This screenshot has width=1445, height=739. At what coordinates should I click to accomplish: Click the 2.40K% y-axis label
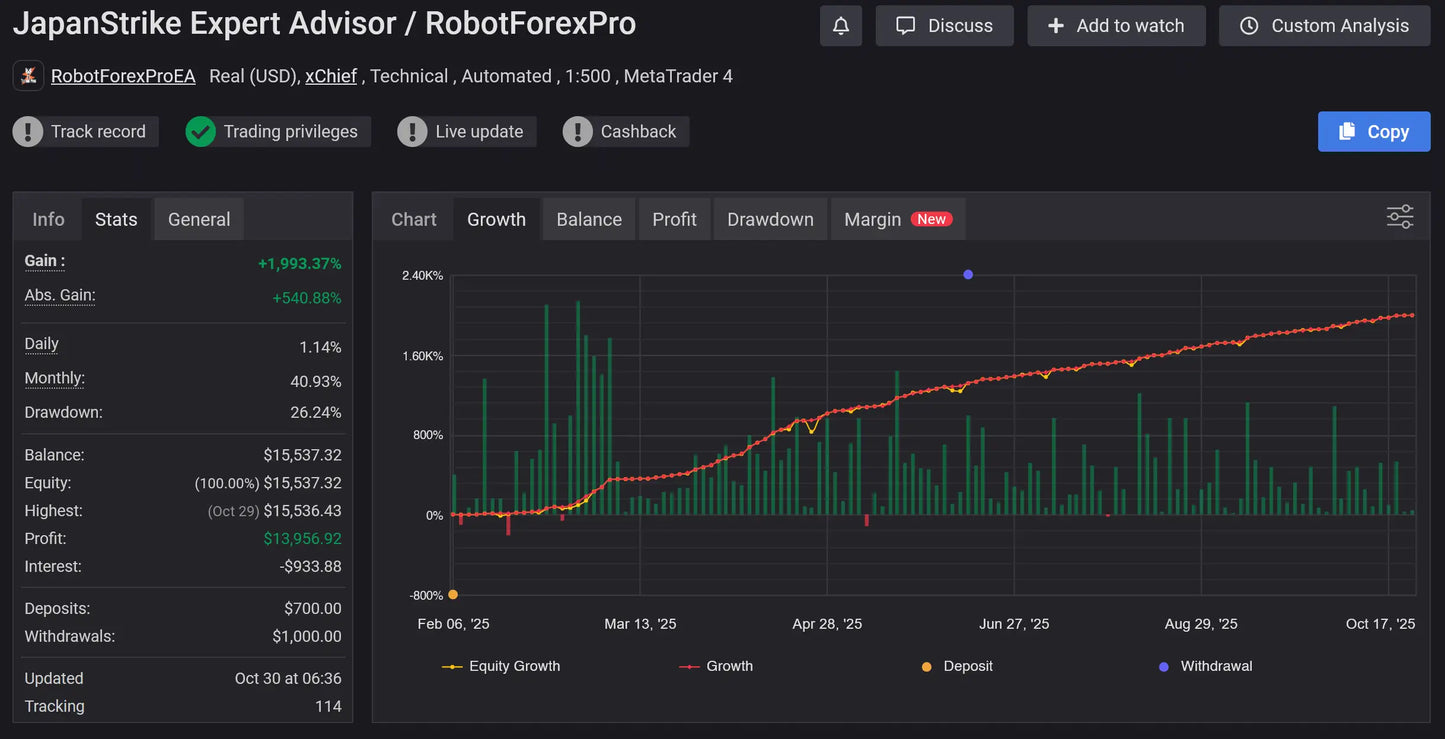(422, 276)
